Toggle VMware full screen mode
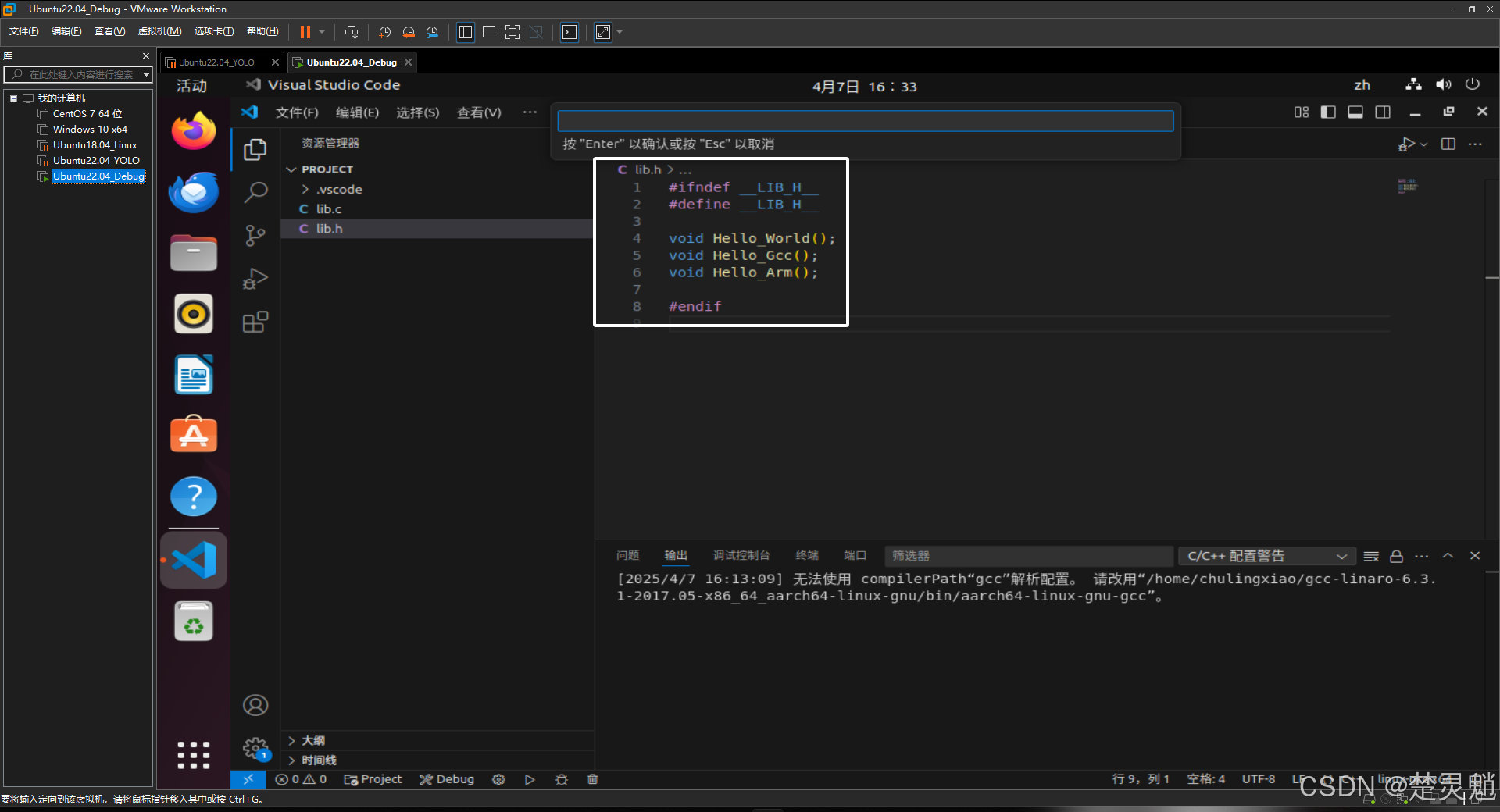The width and height of the screenshot is (1500, 812). click(512, 32)
